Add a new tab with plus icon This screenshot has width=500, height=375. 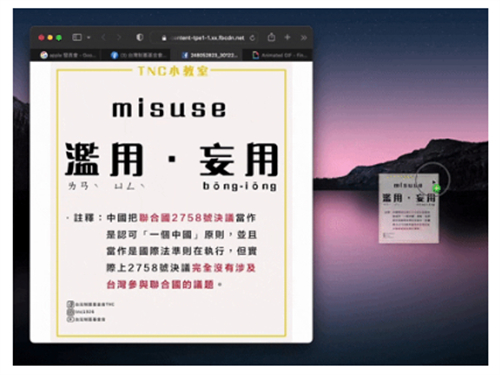point(287,37)
